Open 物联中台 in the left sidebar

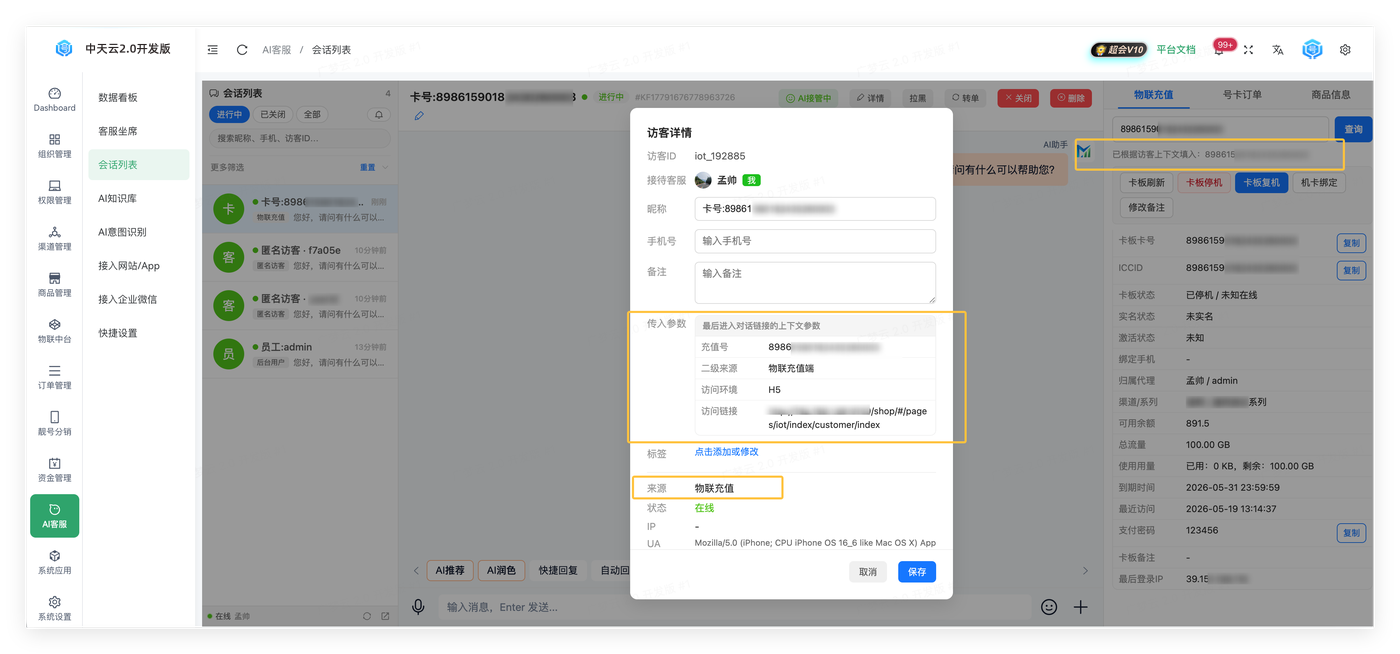[x=54, y=331]
